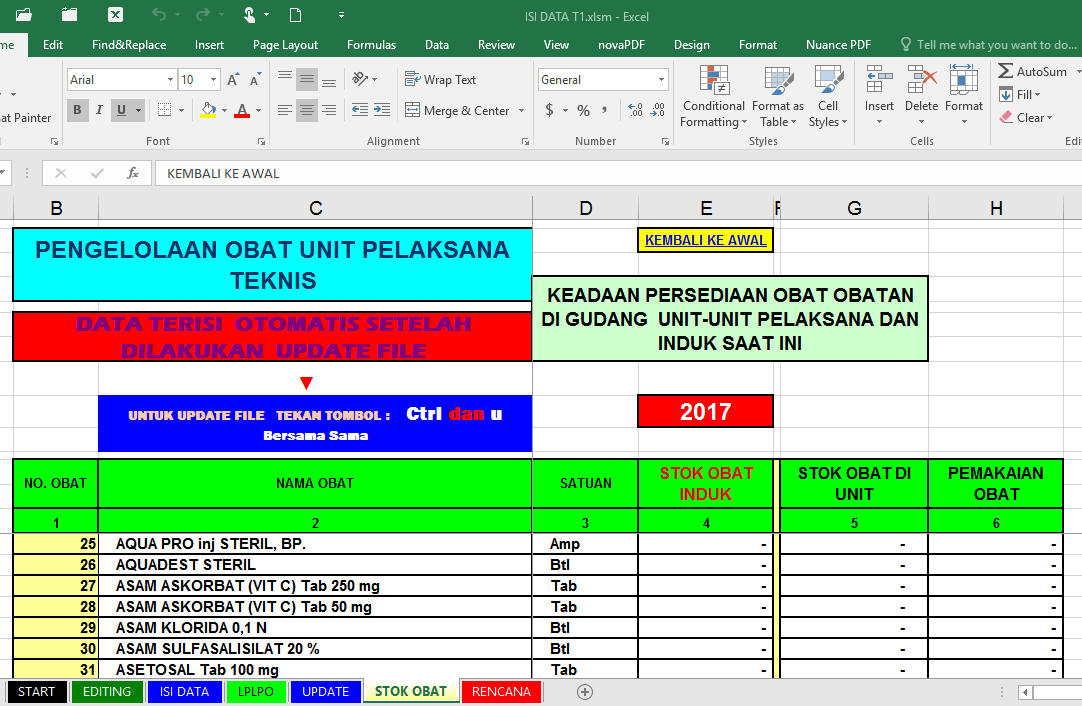Toggle bold formatting
Viewport: 1082px width, 706px height.
pos(77,110)
